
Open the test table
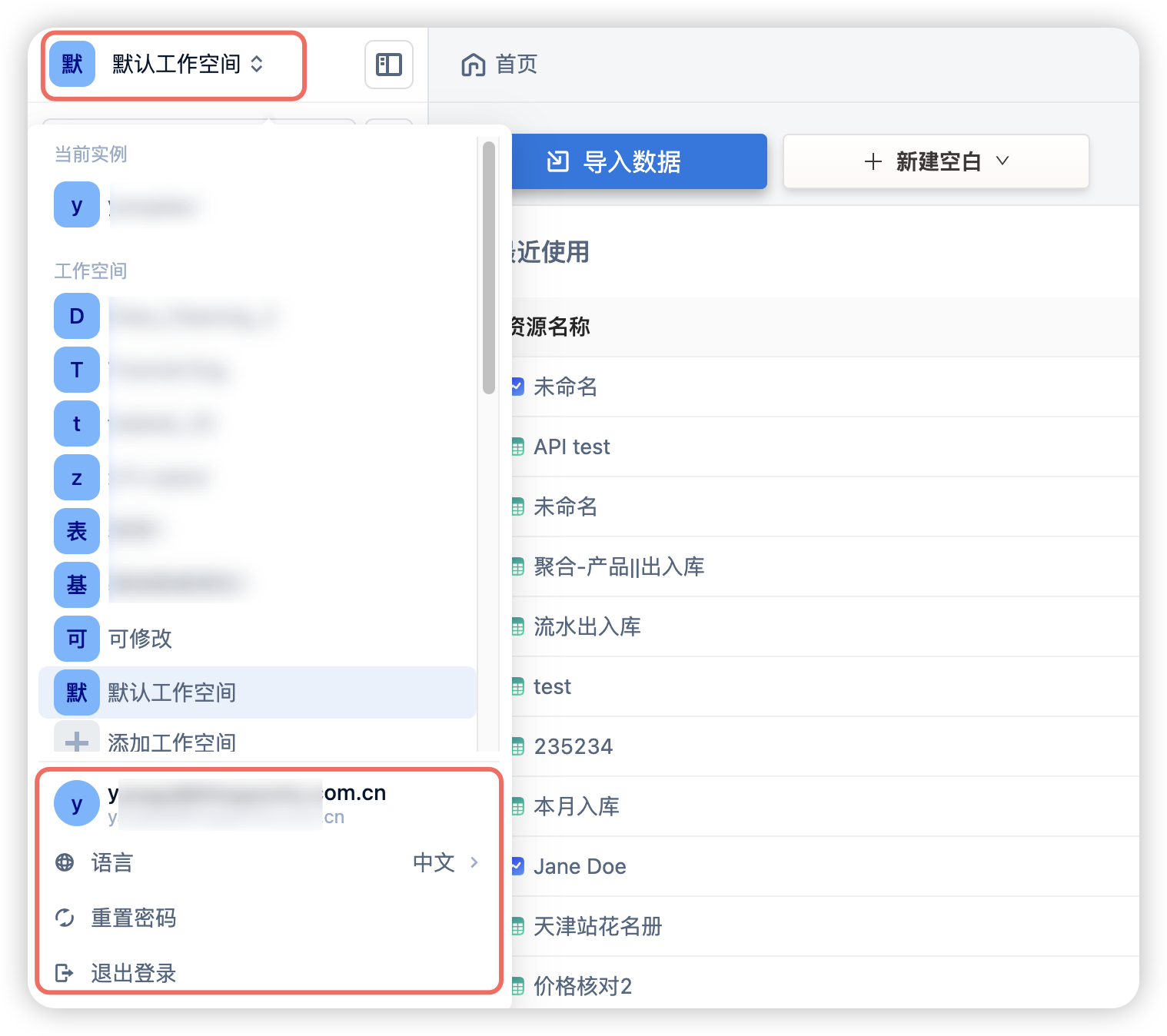click(x=553, y=686)
